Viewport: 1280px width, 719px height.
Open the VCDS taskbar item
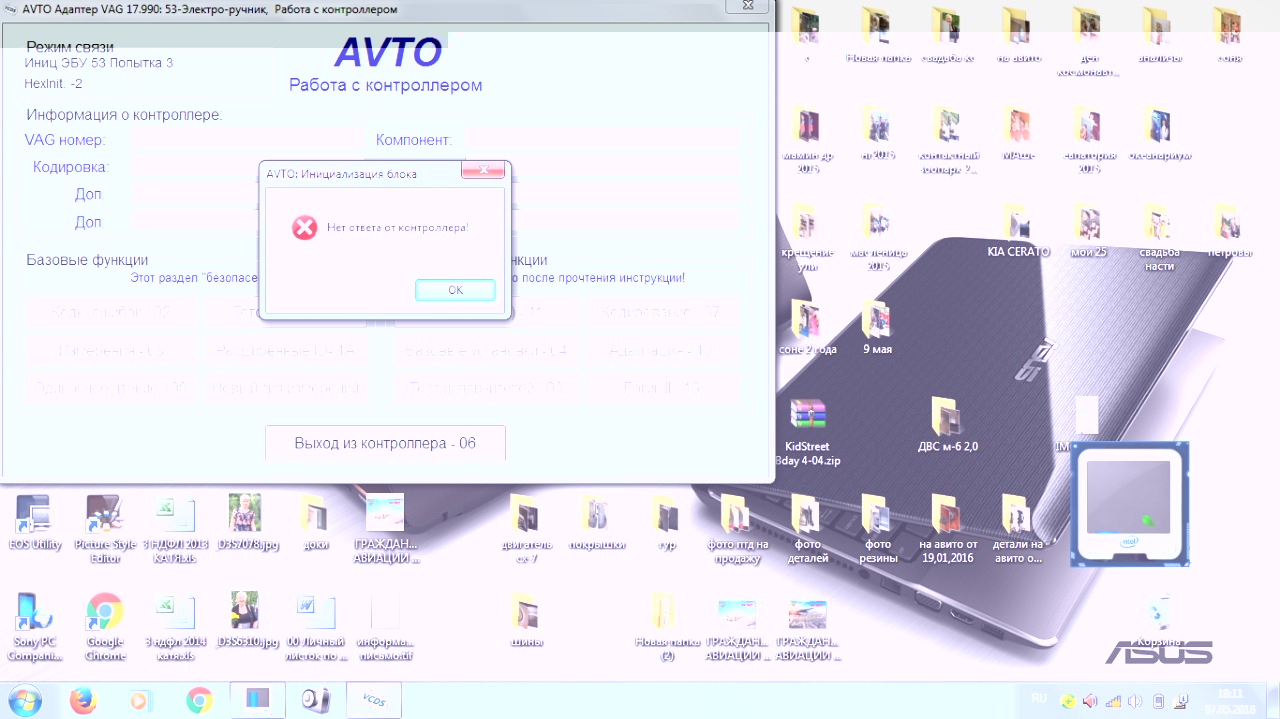[x=374, y=700]
